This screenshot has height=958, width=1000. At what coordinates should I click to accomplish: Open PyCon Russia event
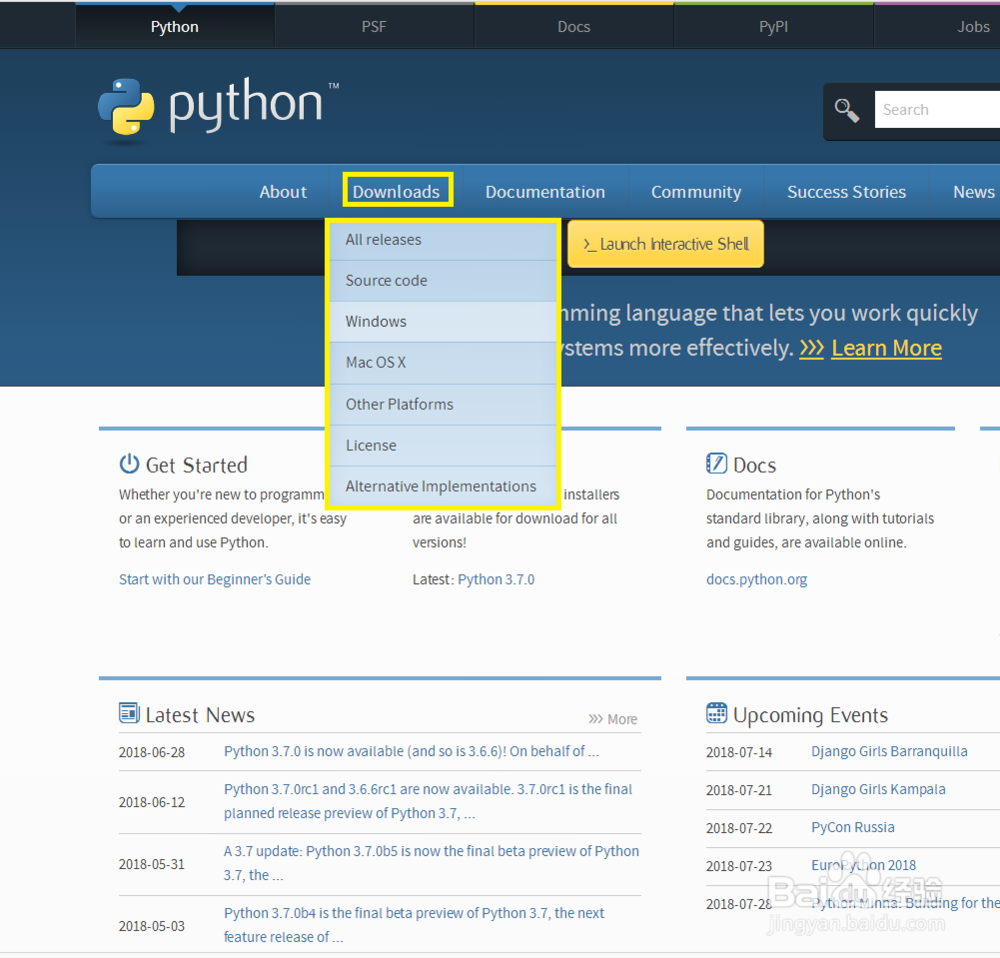pos(853,827)
